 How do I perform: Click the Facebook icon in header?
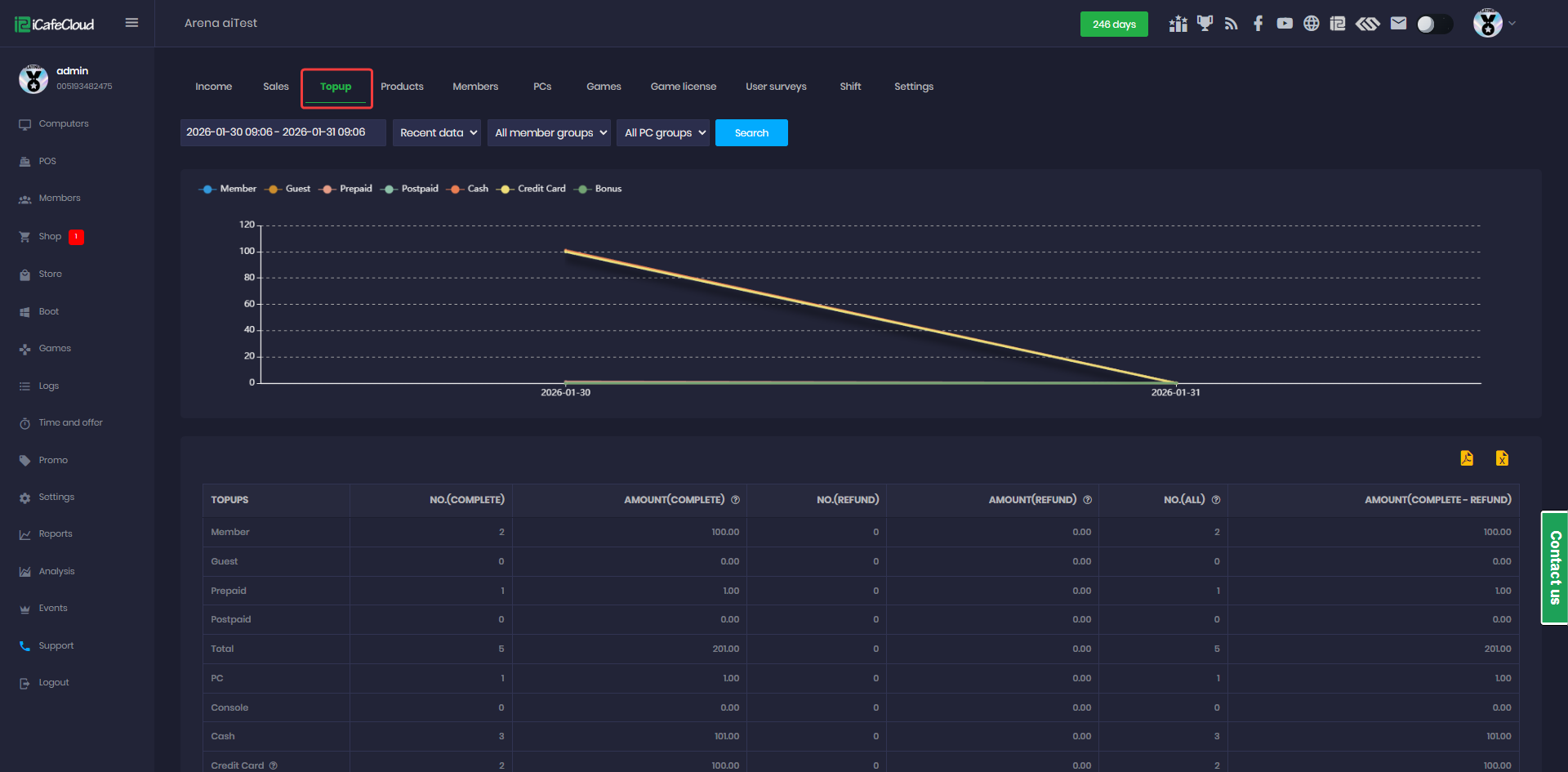pyautogui.click(x=1258, y=24)
